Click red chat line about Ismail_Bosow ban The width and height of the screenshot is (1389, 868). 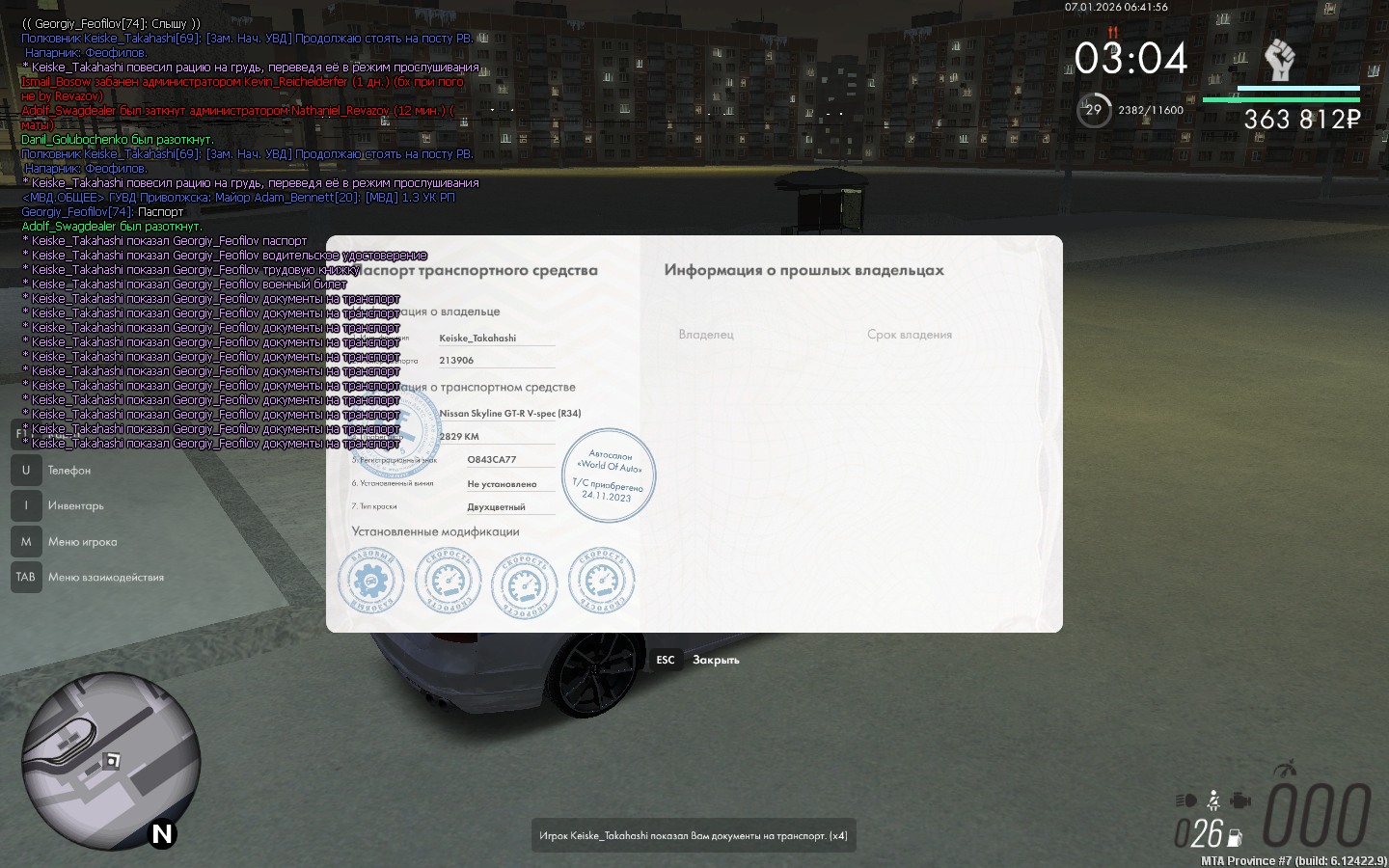coord(243,89)
